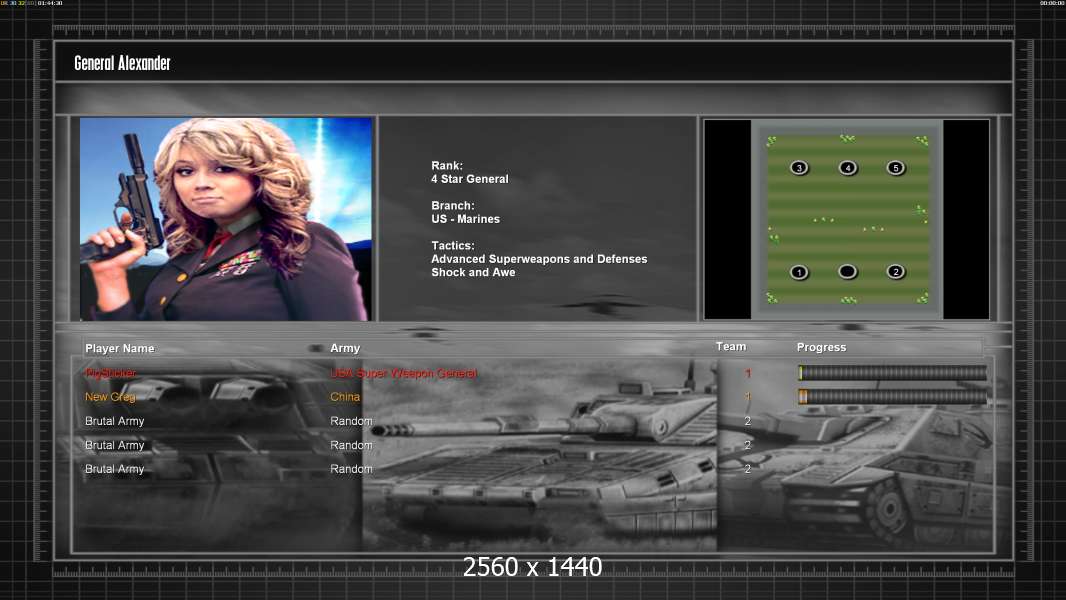
Task: Click the green map preview thumbnail
Action: click(847, 219)
